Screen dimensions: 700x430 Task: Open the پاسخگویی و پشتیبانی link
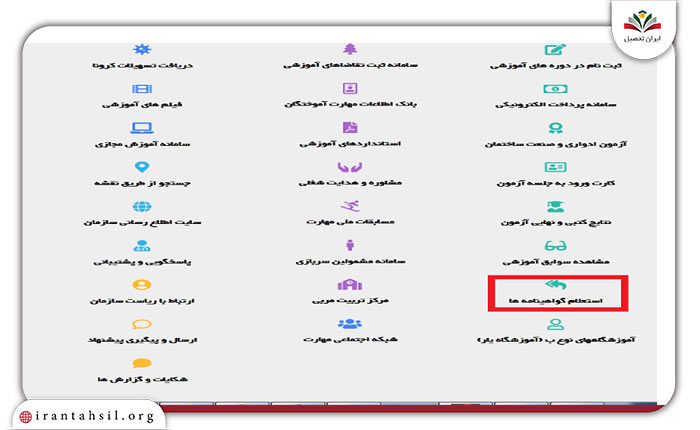(x=142, y=262)
